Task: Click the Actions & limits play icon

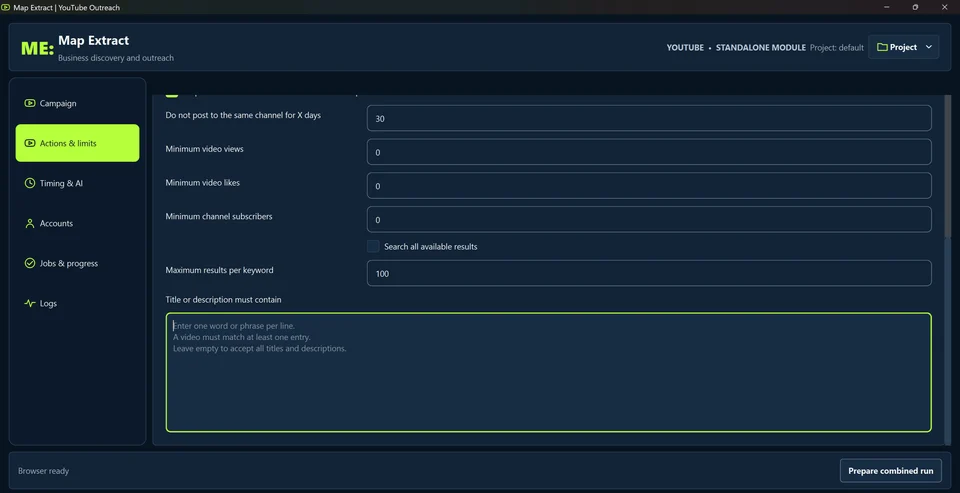Action: 29,143
